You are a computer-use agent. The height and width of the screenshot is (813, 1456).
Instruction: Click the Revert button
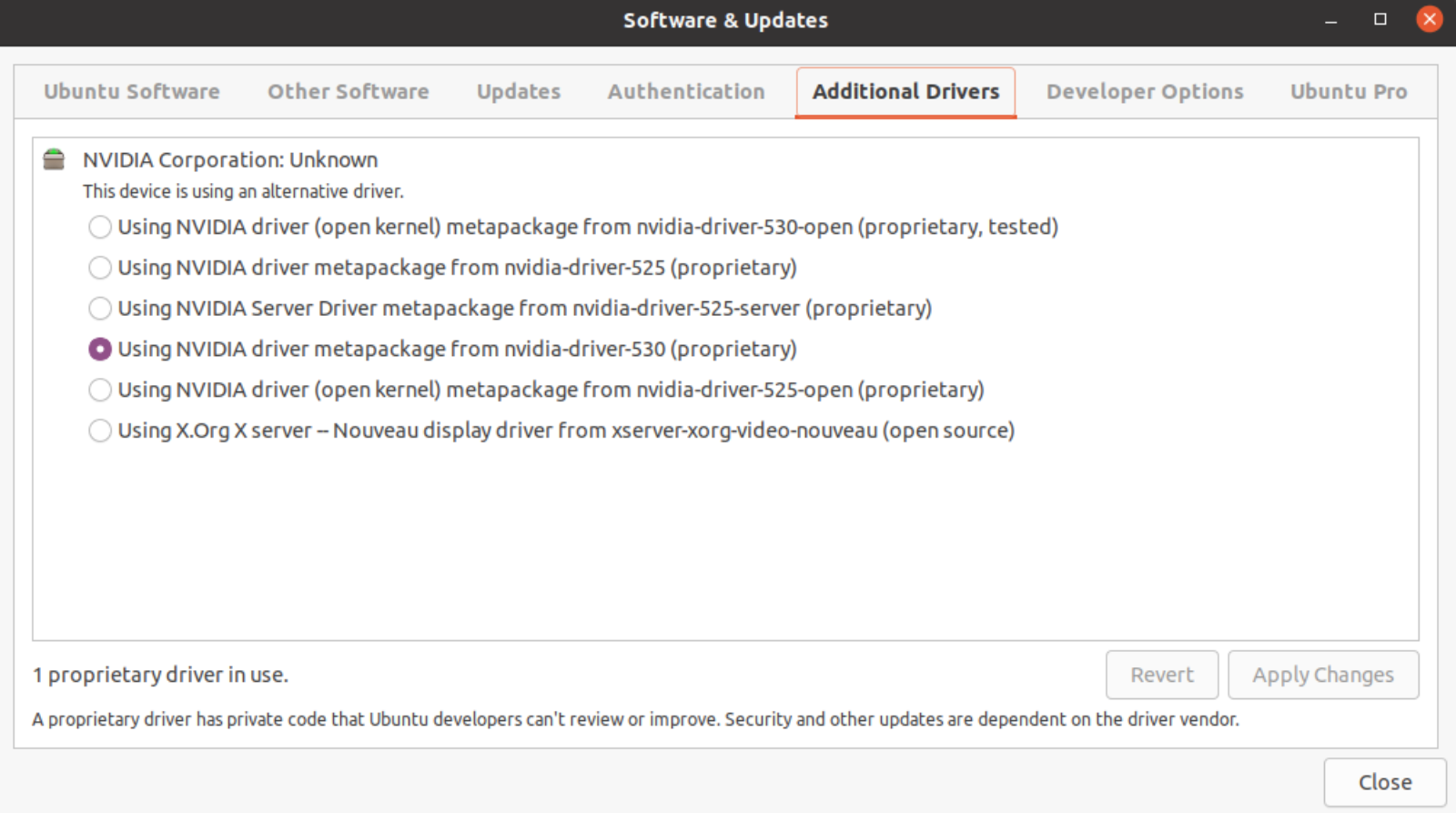(1162, 675)
